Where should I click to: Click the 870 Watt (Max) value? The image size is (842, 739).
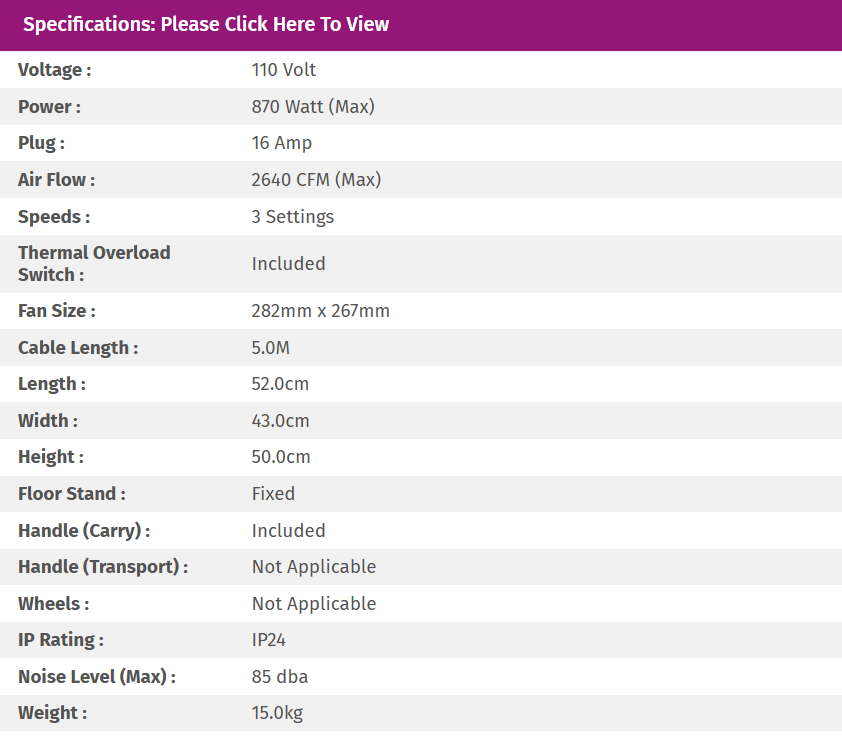point(313,106)
